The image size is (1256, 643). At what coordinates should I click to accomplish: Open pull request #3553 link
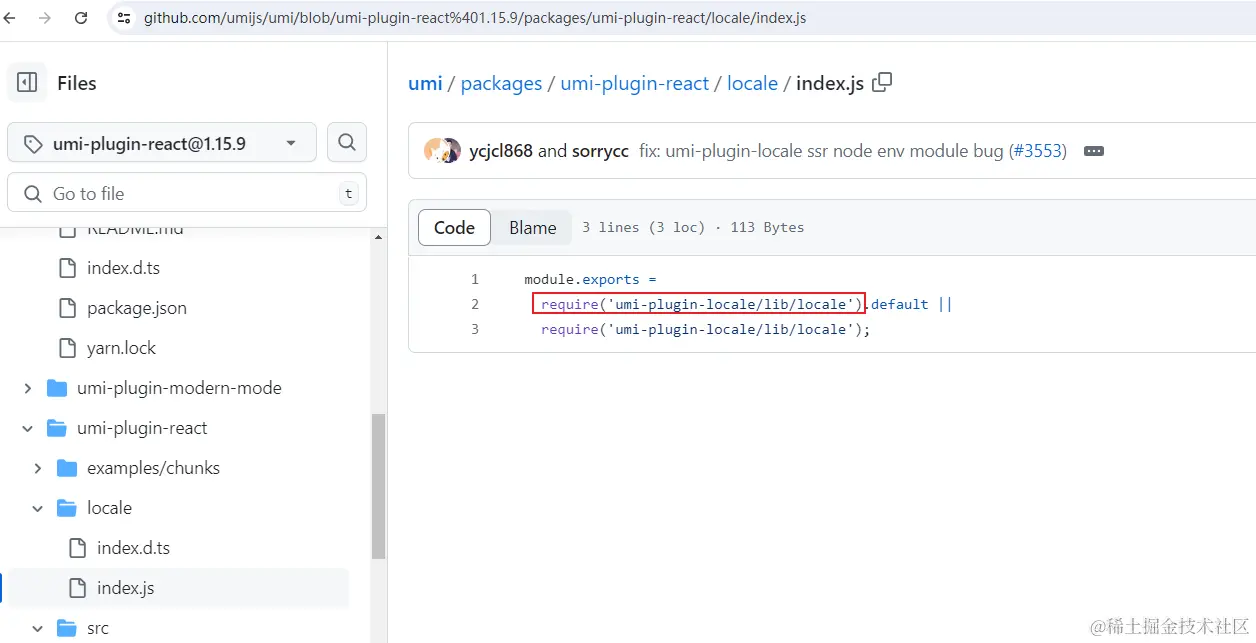pyautogui.click(x=1037, y=151)
